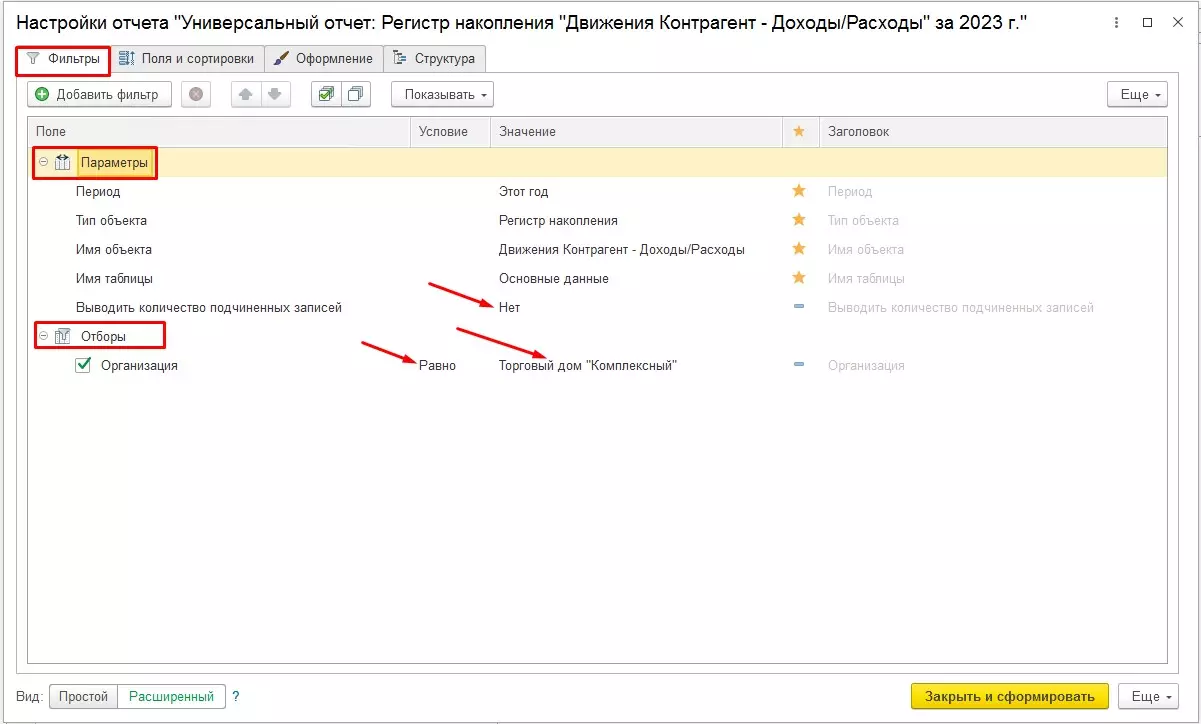
Task: Toggle the star for Тип объекта row
Action: [x=799, y=219]
